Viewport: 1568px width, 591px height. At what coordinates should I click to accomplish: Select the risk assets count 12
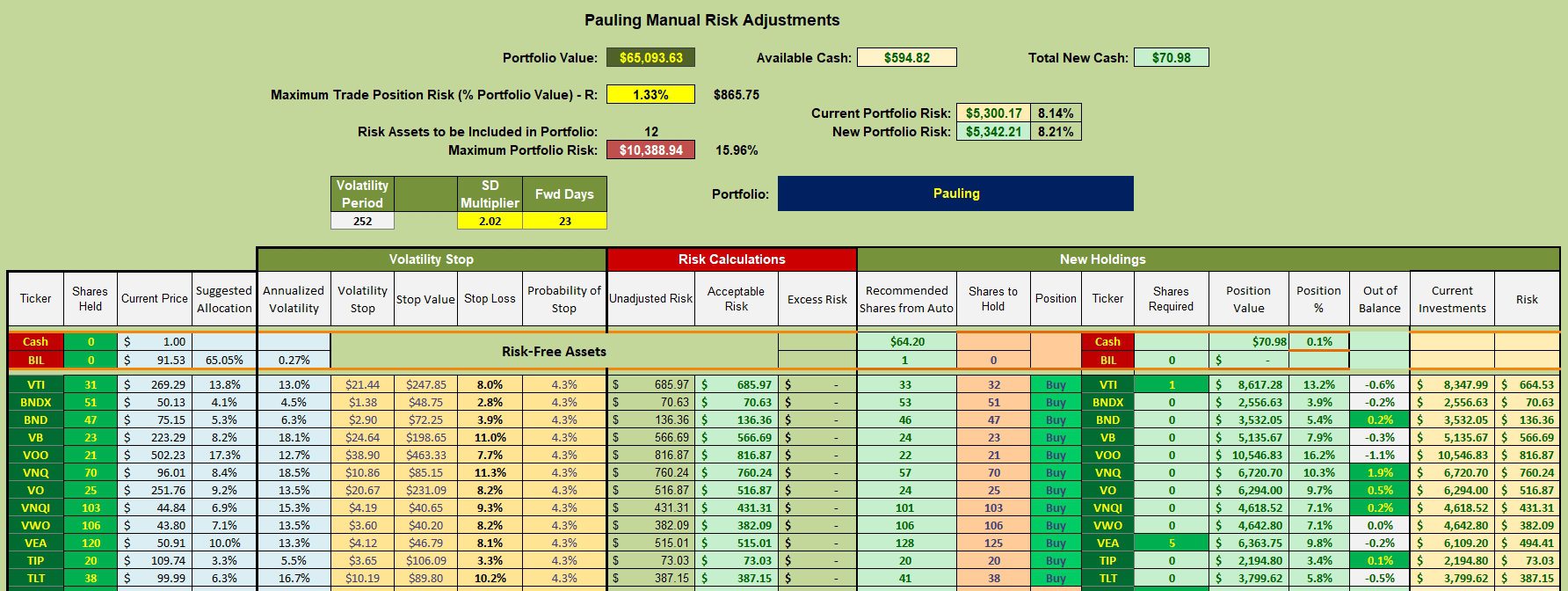coord(650,132)
